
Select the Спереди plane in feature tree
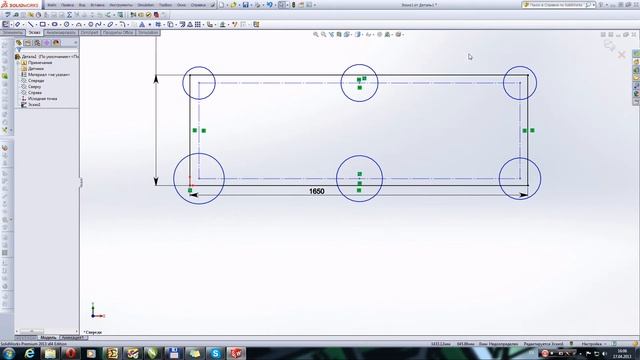pyautogui.click(x=36, y=81)
